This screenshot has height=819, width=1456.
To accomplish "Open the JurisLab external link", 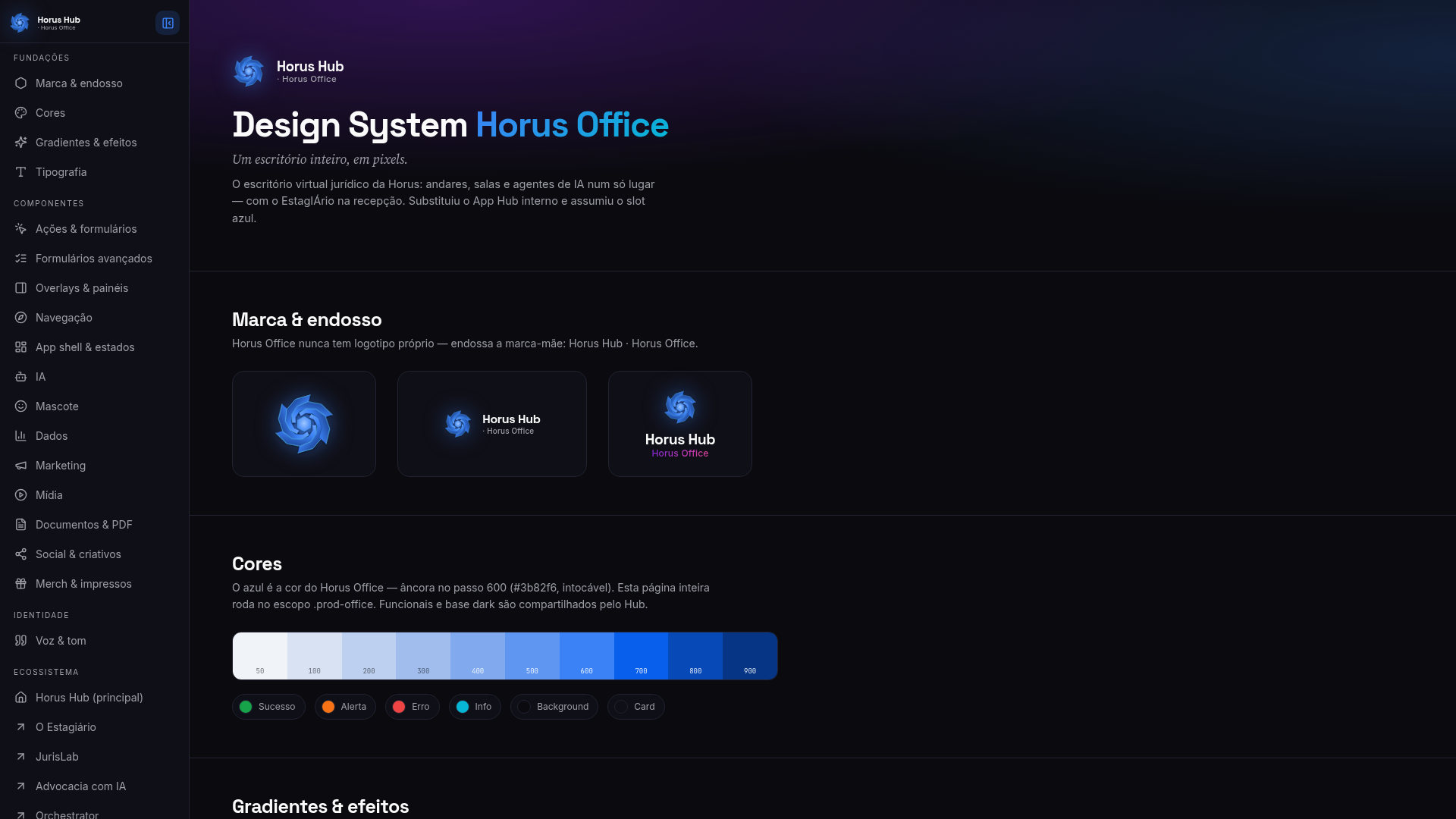I will [94, 757].
